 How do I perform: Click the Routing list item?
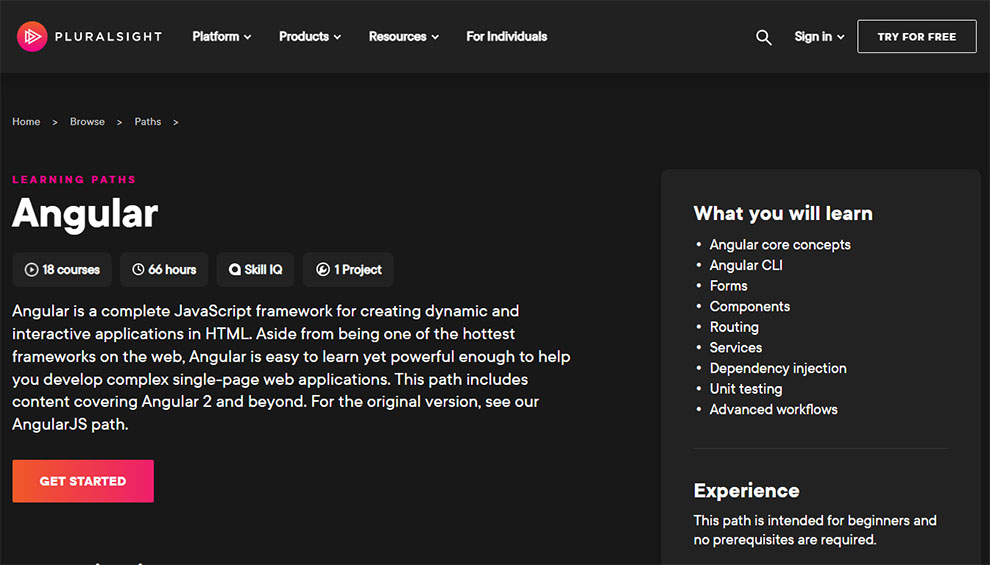pyautogui.click(x=734, y=327)
